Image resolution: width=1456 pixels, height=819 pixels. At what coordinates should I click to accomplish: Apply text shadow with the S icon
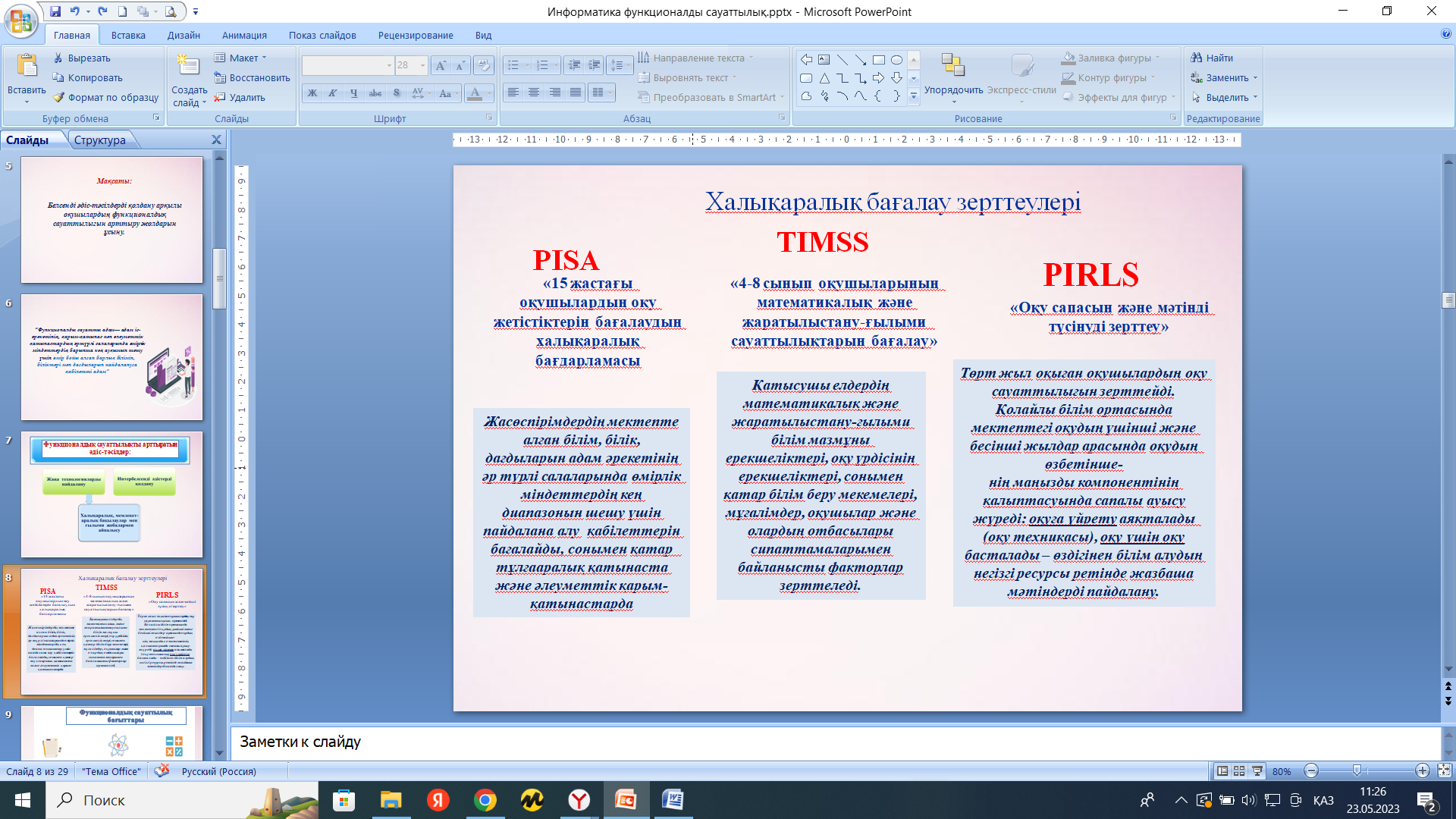point(396,92)
